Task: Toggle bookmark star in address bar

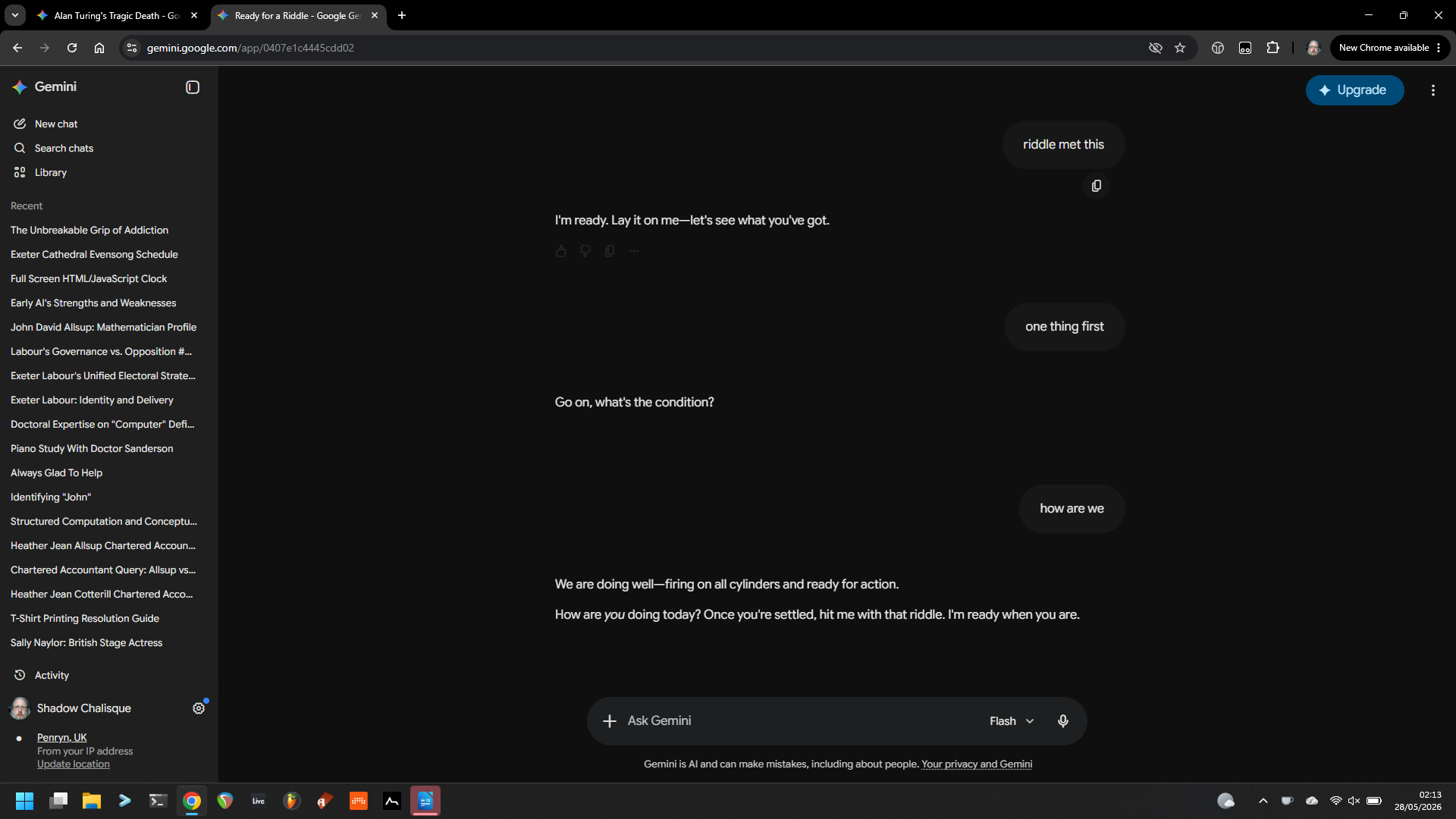Action: coord(1180,48)
